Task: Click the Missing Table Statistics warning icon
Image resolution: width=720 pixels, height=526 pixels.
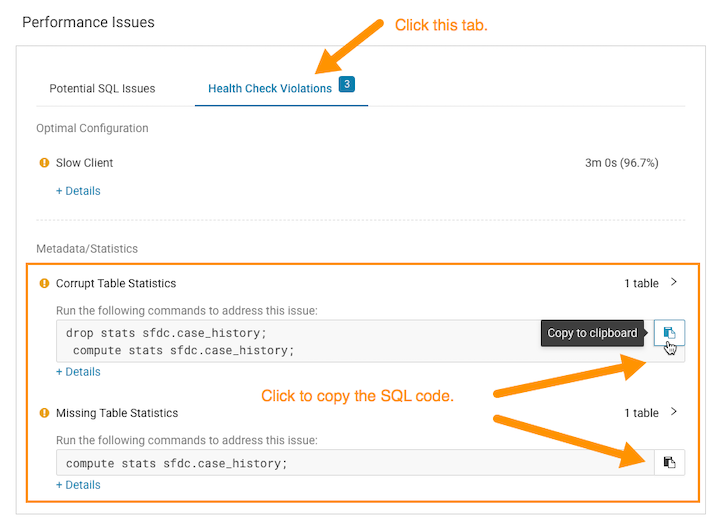Action: pos(44,413)
